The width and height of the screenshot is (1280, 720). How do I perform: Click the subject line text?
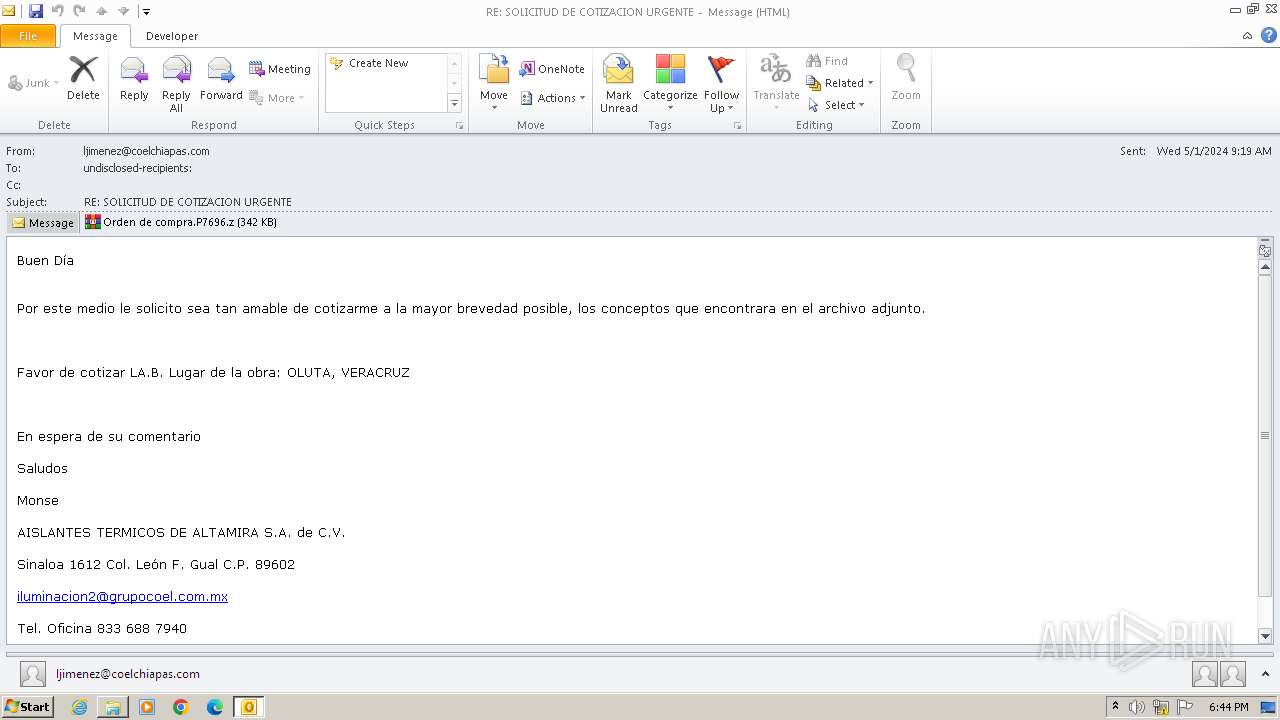point(188,202)
